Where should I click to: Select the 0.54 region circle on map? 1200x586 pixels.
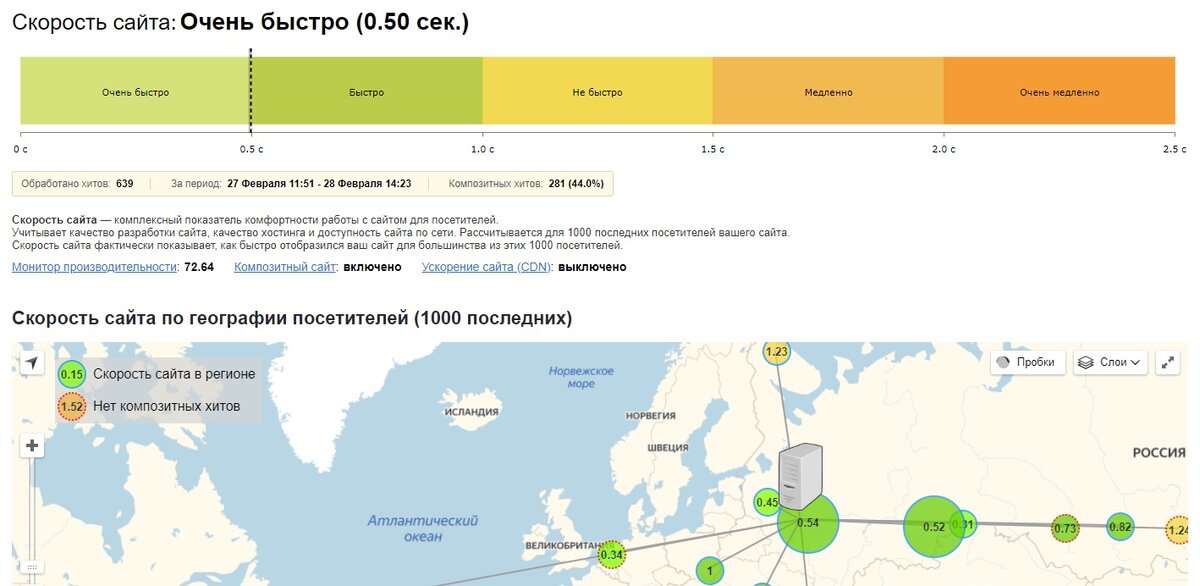coord(808,523)
